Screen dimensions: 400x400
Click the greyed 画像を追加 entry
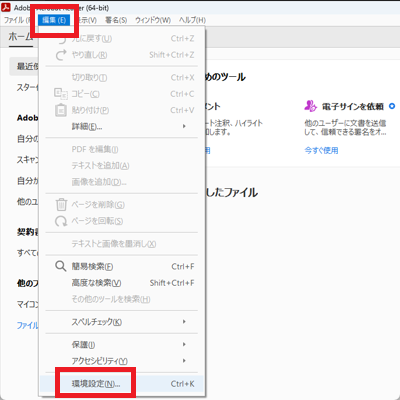tap(122, 182)
